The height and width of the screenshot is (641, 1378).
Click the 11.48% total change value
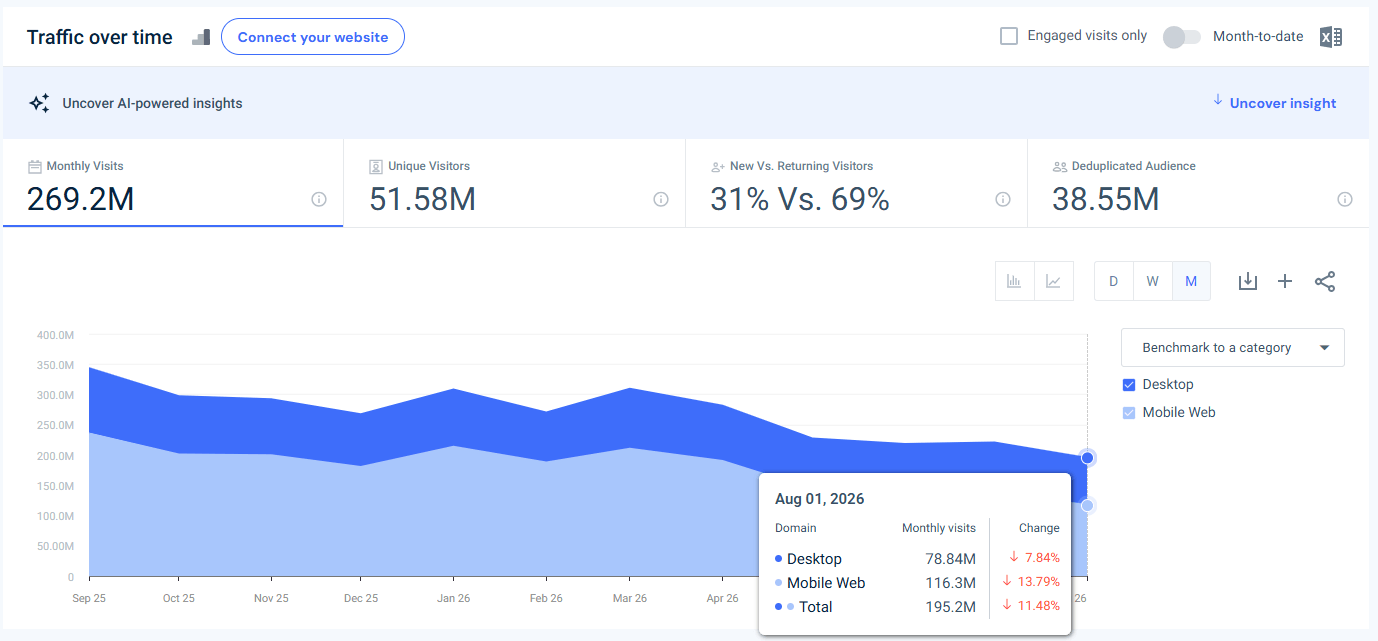(x=1040, y=607)
